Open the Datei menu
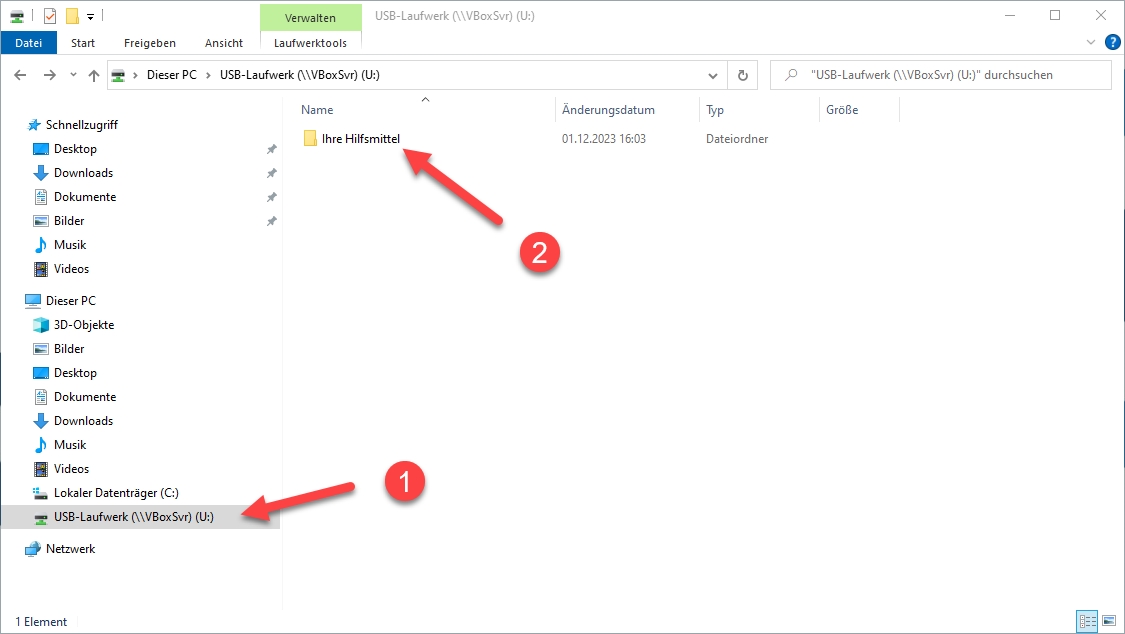 [x=29, y=43]
